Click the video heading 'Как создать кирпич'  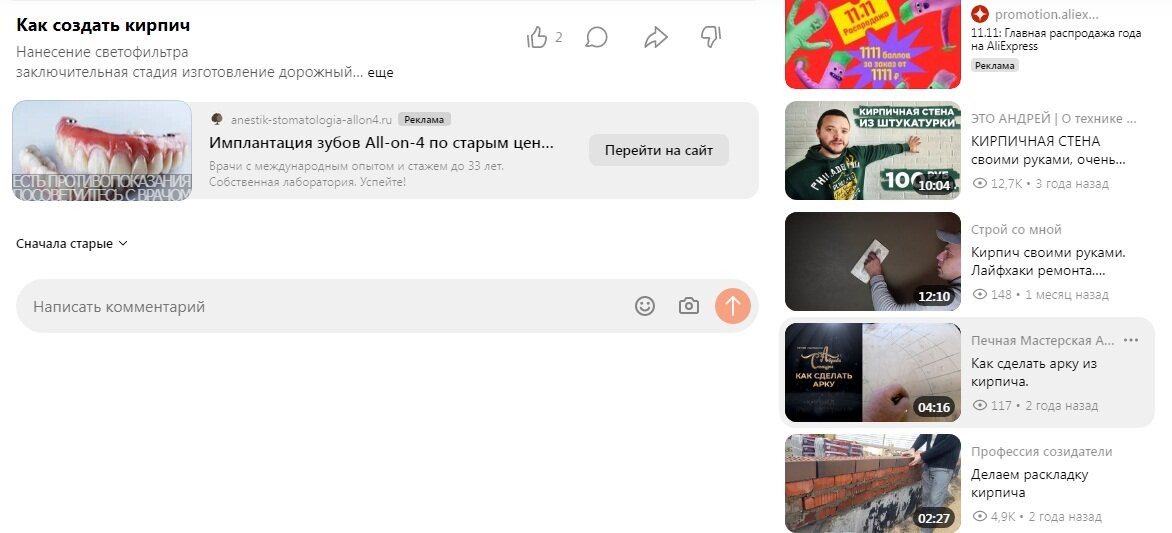[x=103, y=25]
